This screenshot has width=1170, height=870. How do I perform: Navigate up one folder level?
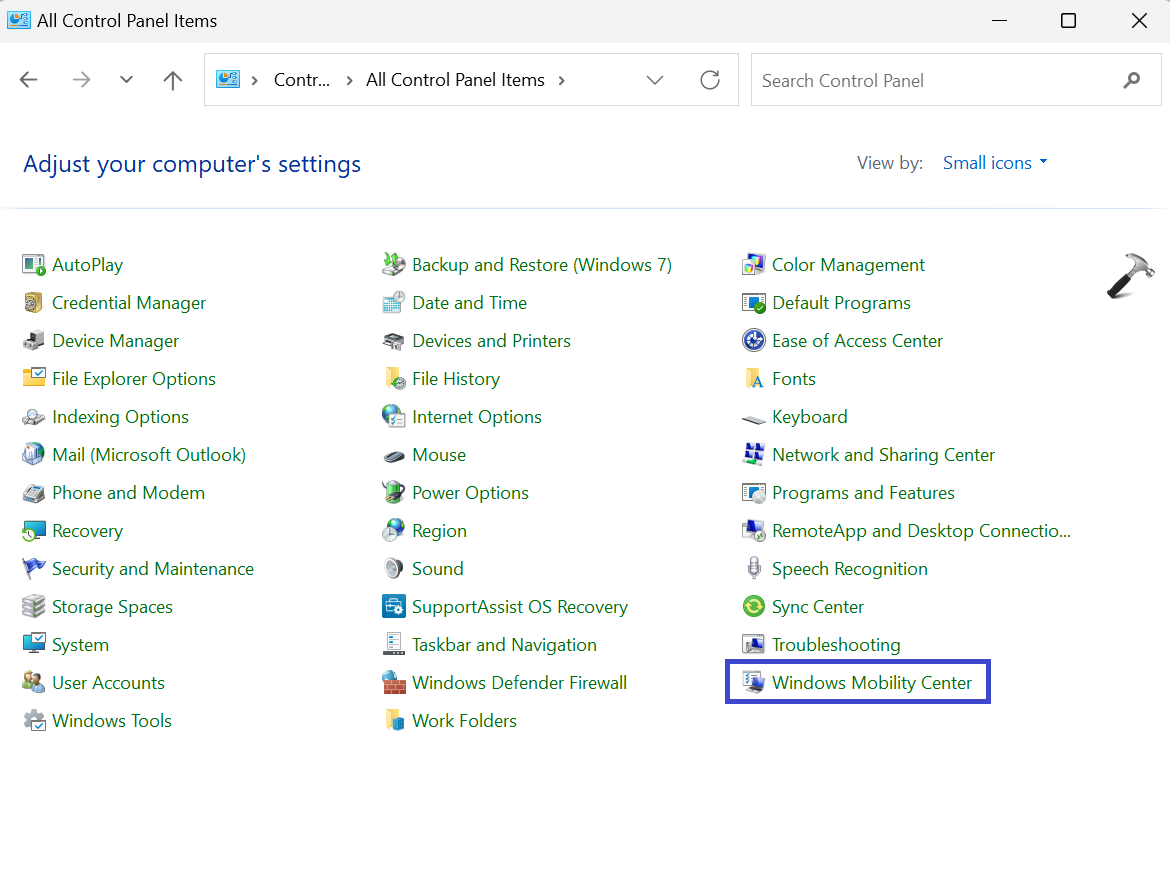click(173, 80)
